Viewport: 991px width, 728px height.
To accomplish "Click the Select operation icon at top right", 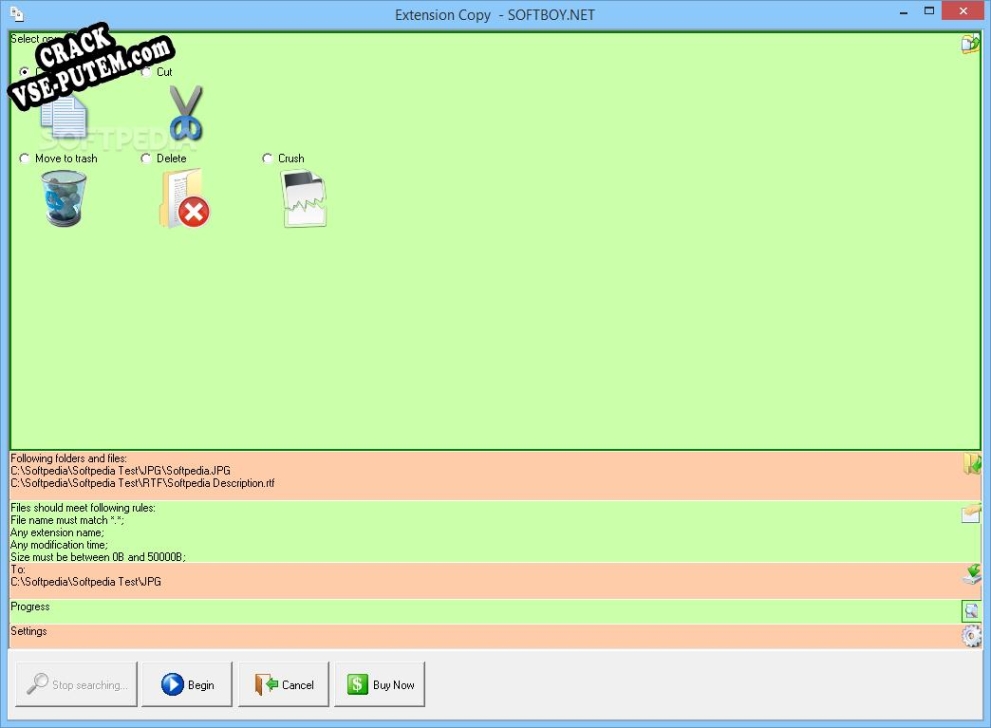I will point(970,44).
